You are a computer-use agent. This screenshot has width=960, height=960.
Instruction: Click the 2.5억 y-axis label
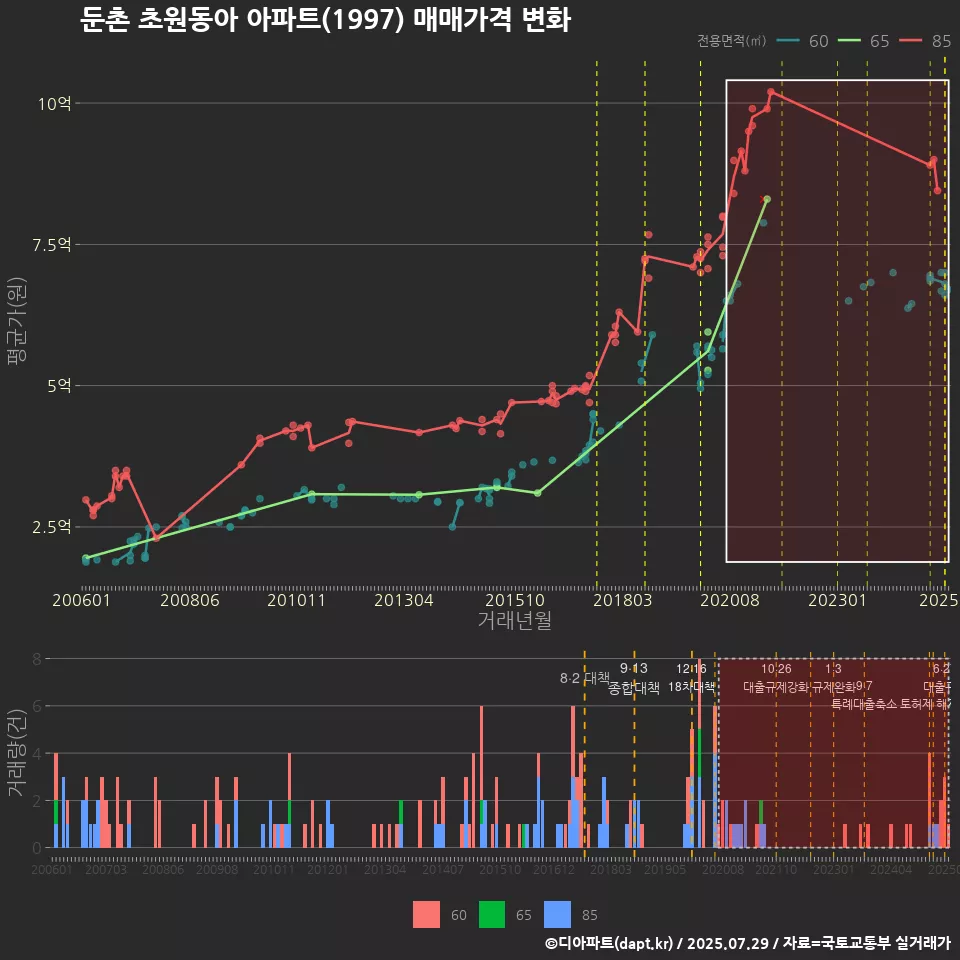click(51, 527)
